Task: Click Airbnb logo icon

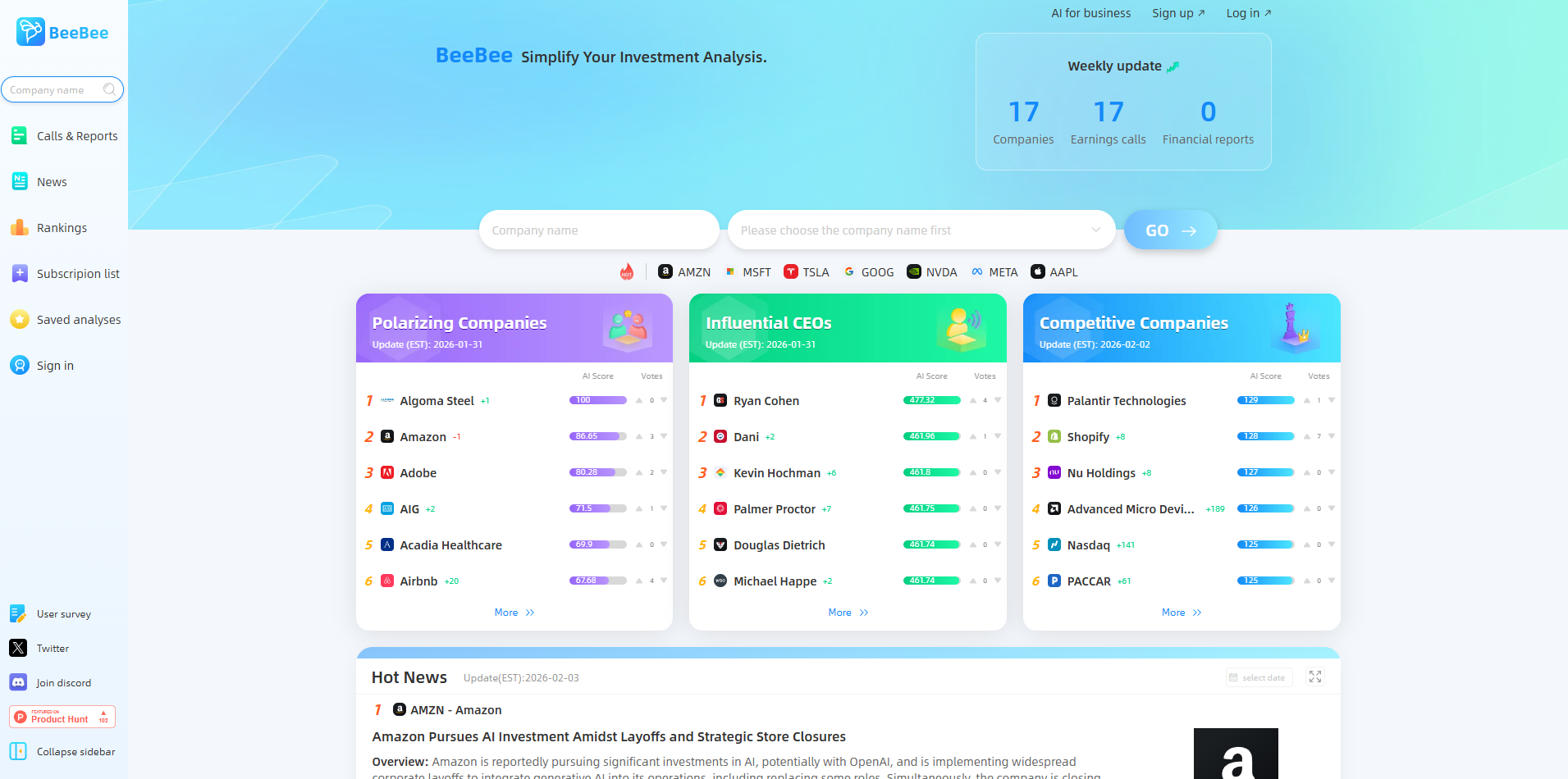Action: pyautogui.click(x=387, y=581)
